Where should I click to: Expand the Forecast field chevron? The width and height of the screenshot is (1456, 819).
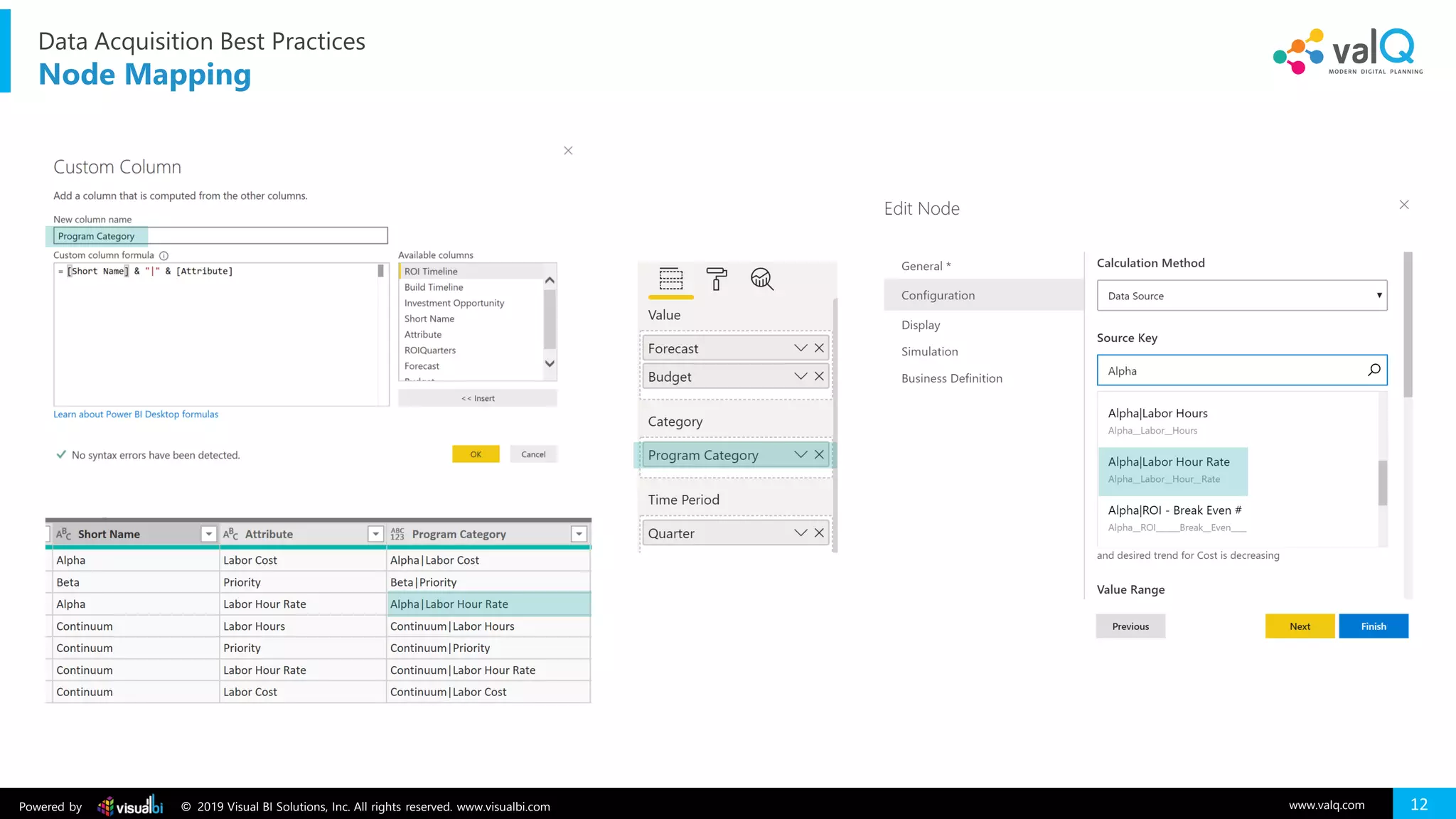click(801, 348)
